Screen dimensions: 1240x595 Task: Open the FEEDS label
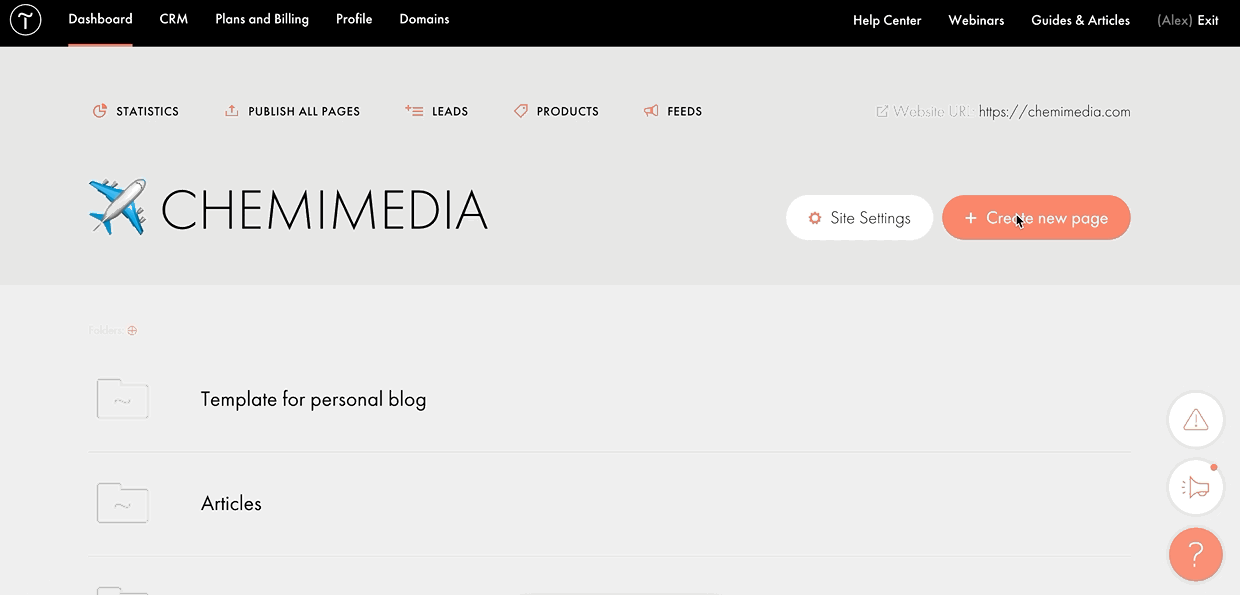tap(685, 112)
